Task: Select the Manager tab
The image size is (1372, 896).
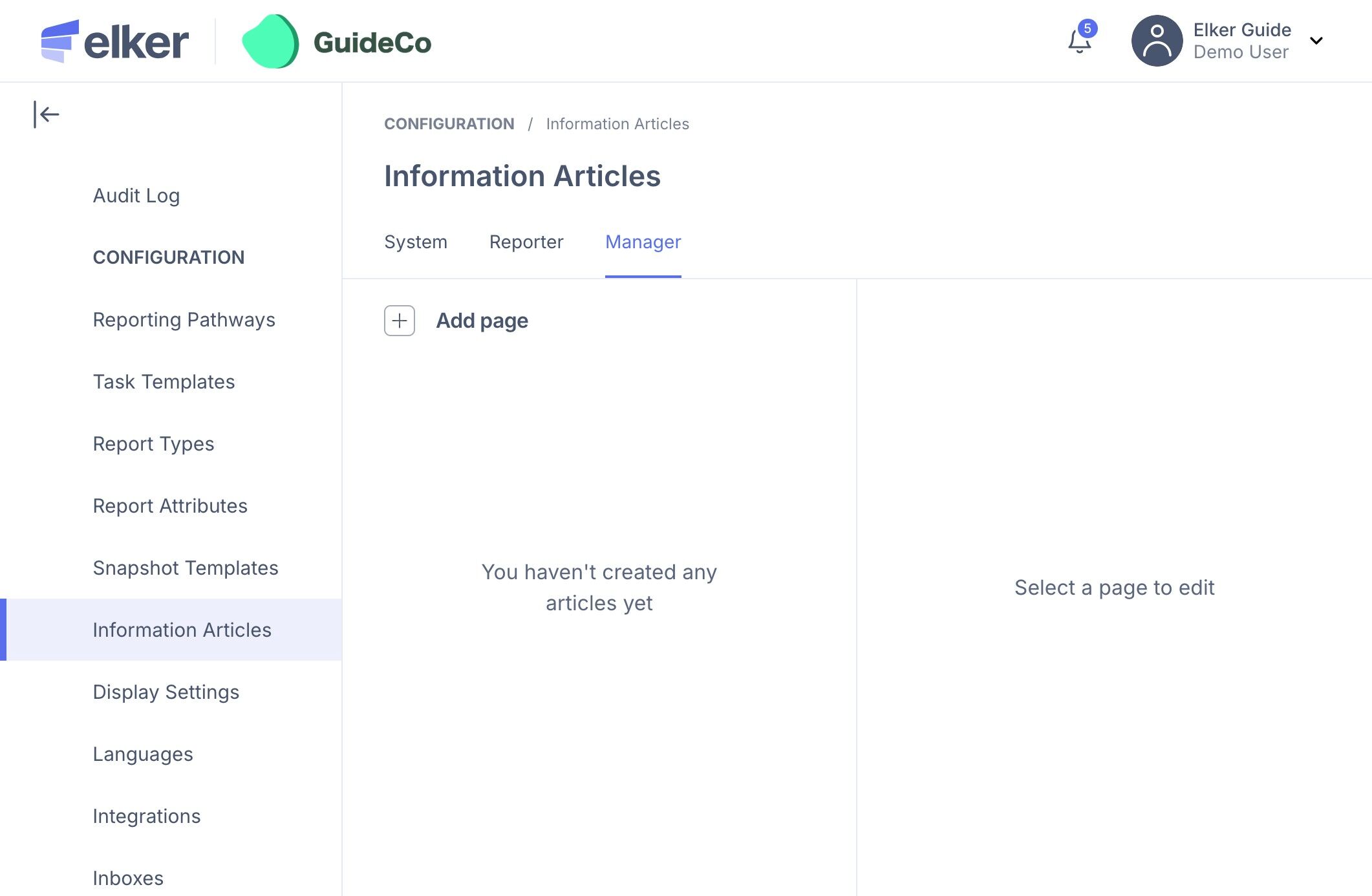Action: pos(643,242)
